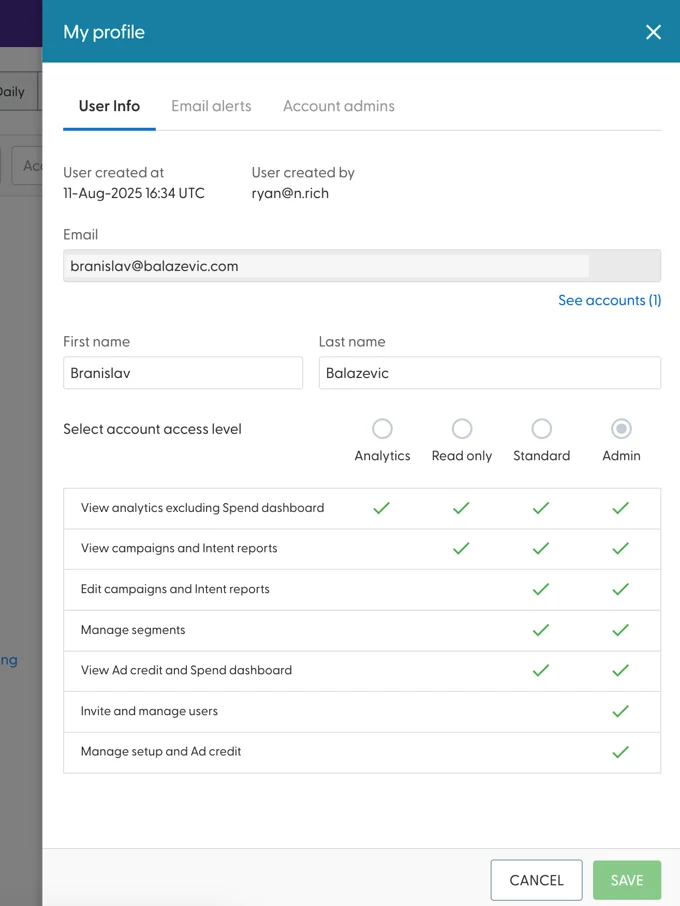Viewport: 680px width, 906px height.
Task: Click the Admin checkmark in View campaigns row
Action: [620, 548]
